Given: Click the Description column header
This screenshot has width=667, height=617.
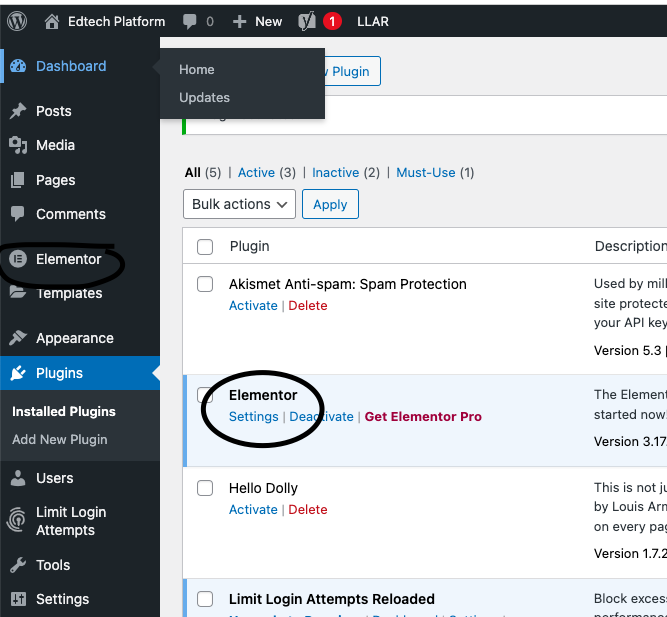Looking at the screenshot, I should [630, 246].
